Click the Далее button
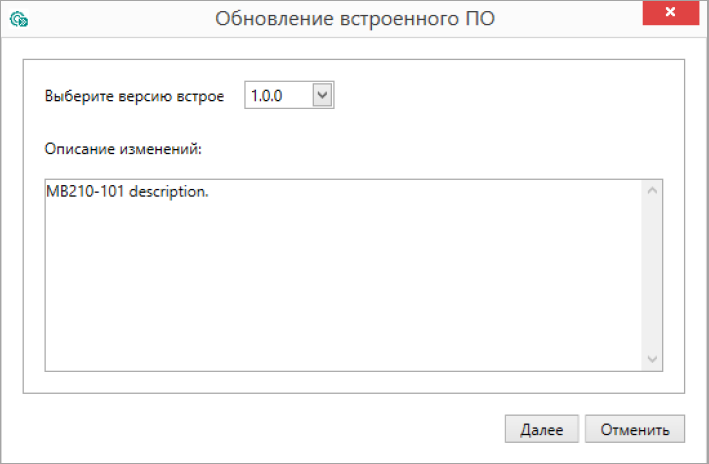The width and height of the screenshot is (709, 464). coord(541,429)
